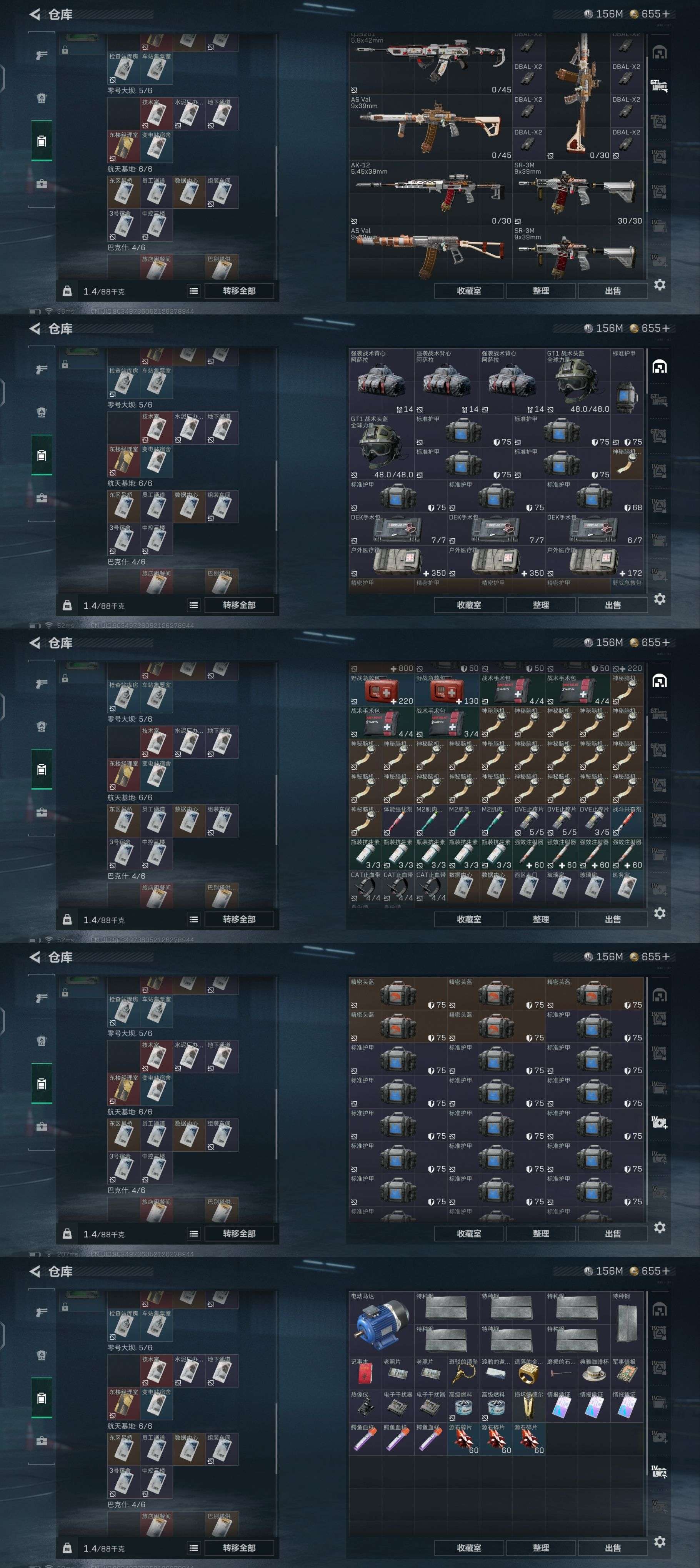Select the 西区大门 key card
700x1568 pixels.
pyautogui.click(x=529, y=886)
